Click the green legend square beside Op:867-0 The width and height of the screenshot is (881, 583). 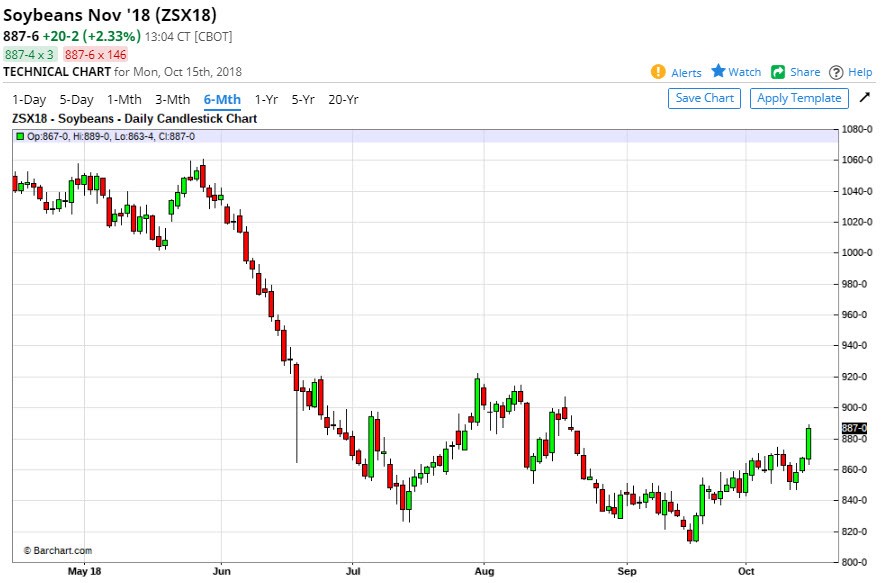point(20,136)
